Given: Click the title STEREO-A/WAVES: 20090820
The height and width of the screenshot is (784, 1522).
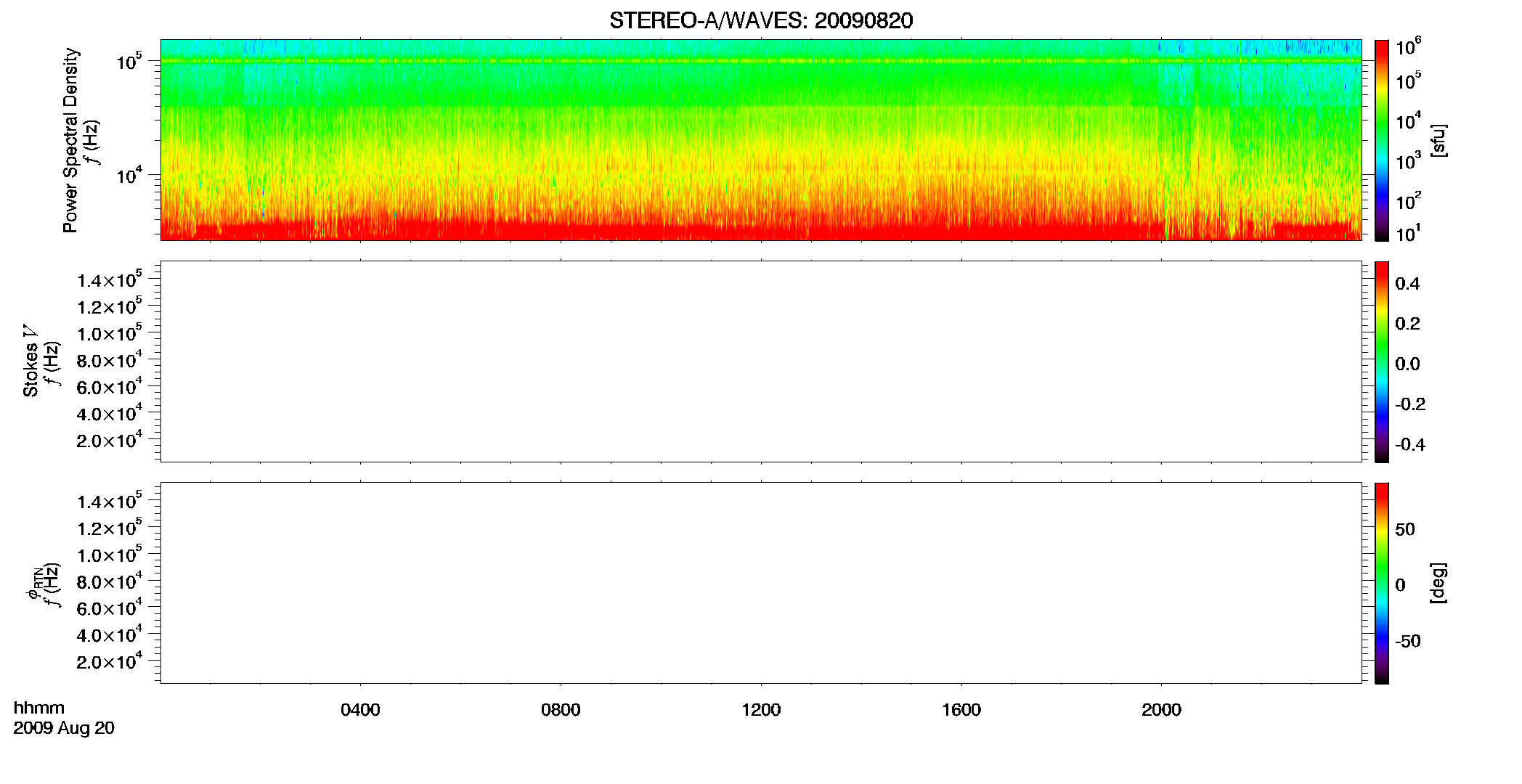Looking at the screenshot, I should pyautogui.click(x=761, y=20).
